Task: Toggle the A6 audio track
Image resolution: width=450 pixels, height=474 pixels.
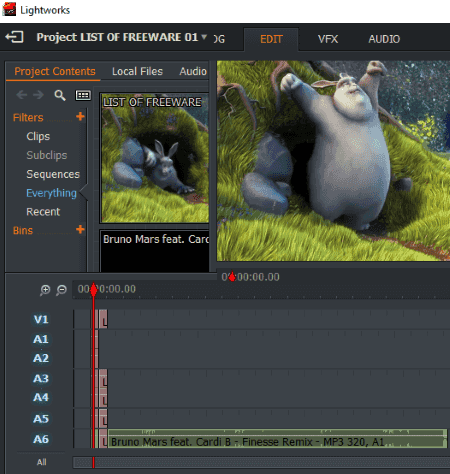Action: click(x=41, y=439)
